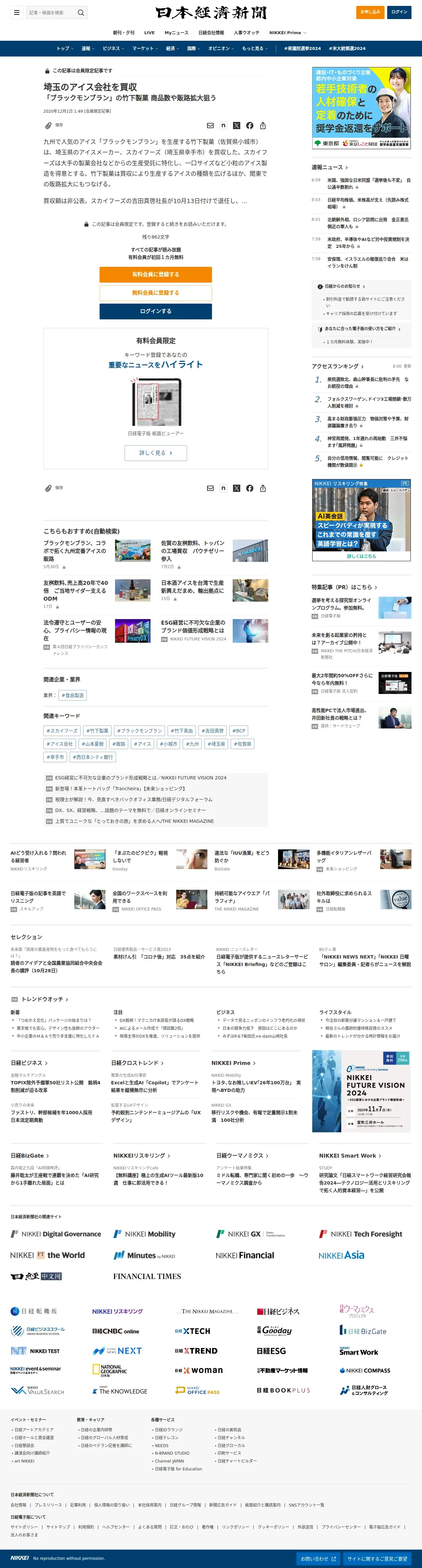
Task: Share article on X icon at top
Action: coord(236,126)
